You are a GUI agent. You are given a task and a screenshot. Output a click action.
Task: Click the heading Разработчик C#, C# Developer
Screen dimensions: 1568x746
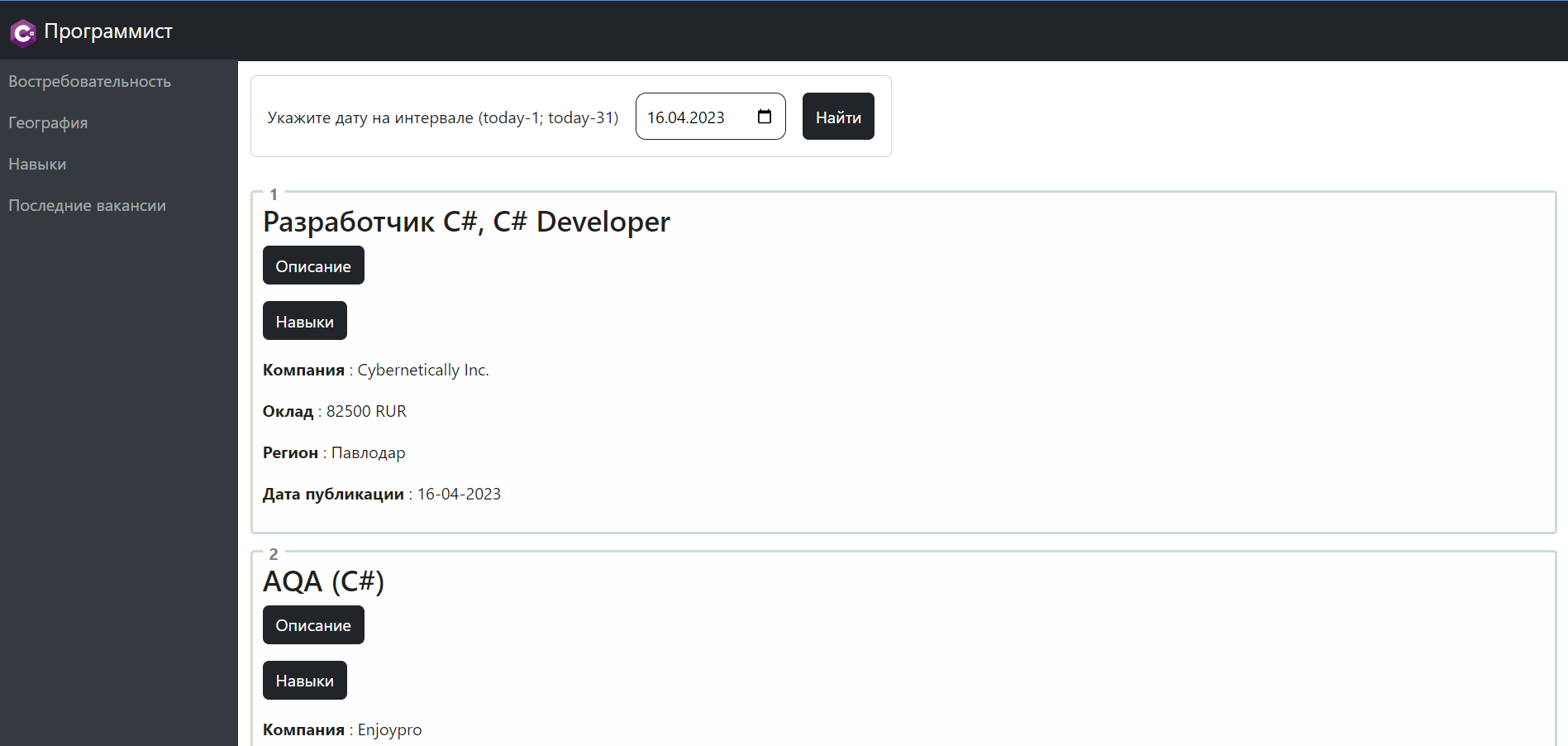(x=466, y=222)
